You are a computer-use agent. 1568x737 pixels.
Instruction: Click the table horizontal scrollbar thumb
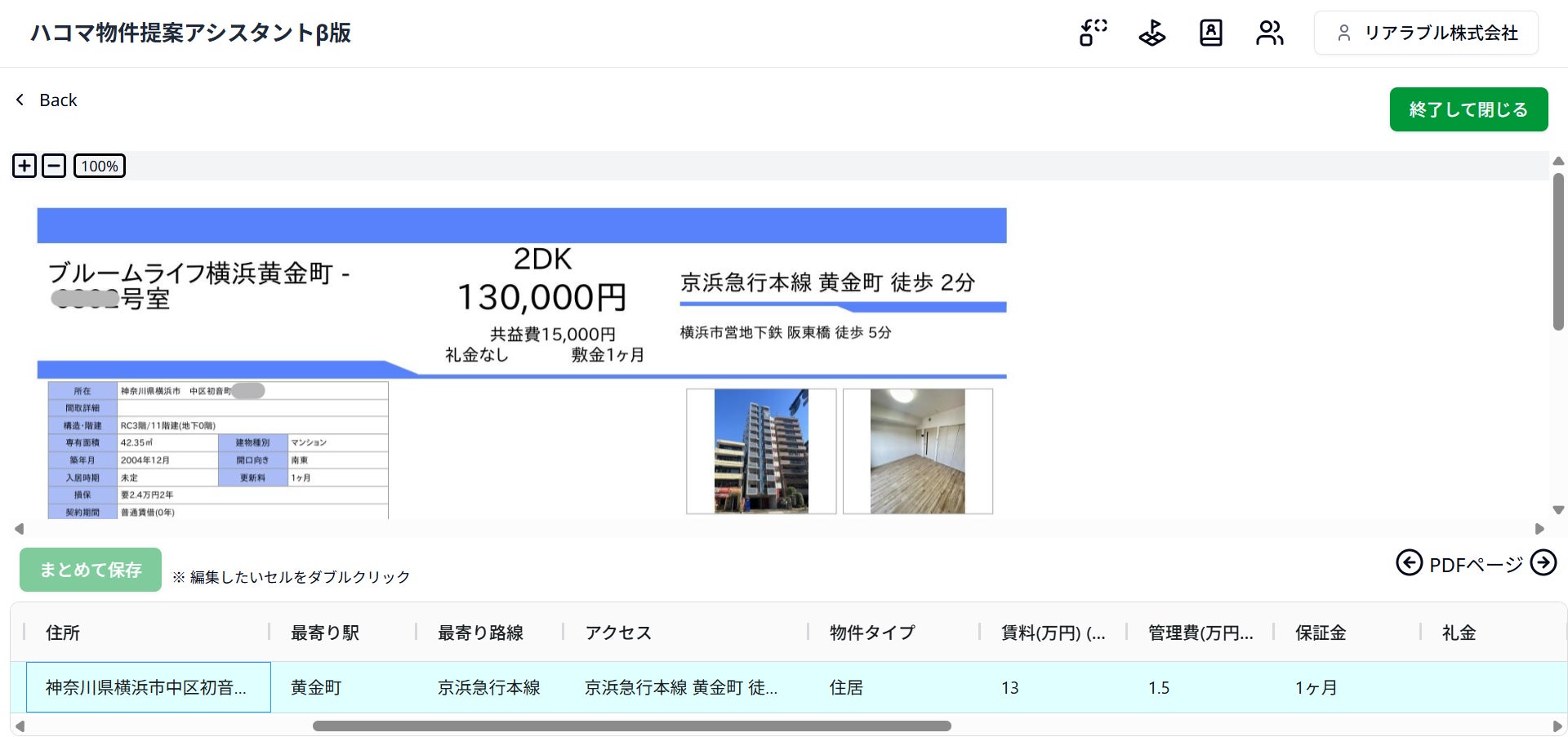pos(631,726)
